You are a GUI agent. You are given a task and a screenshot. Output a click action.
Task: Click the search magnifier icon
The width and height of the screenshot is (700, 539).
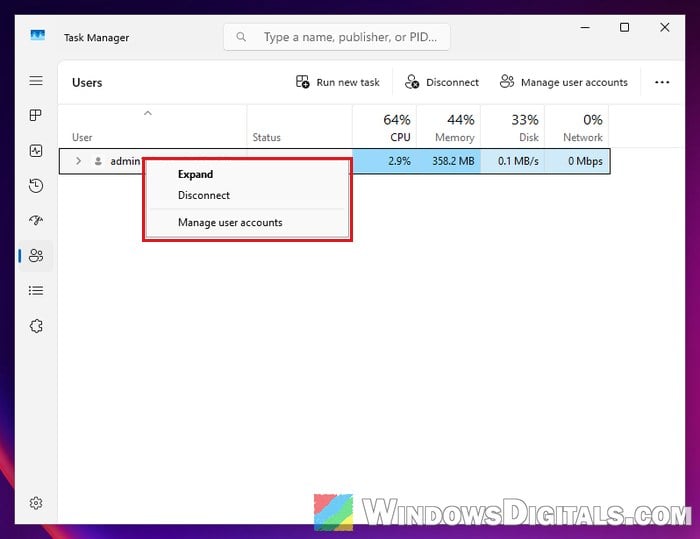point(241,37)
